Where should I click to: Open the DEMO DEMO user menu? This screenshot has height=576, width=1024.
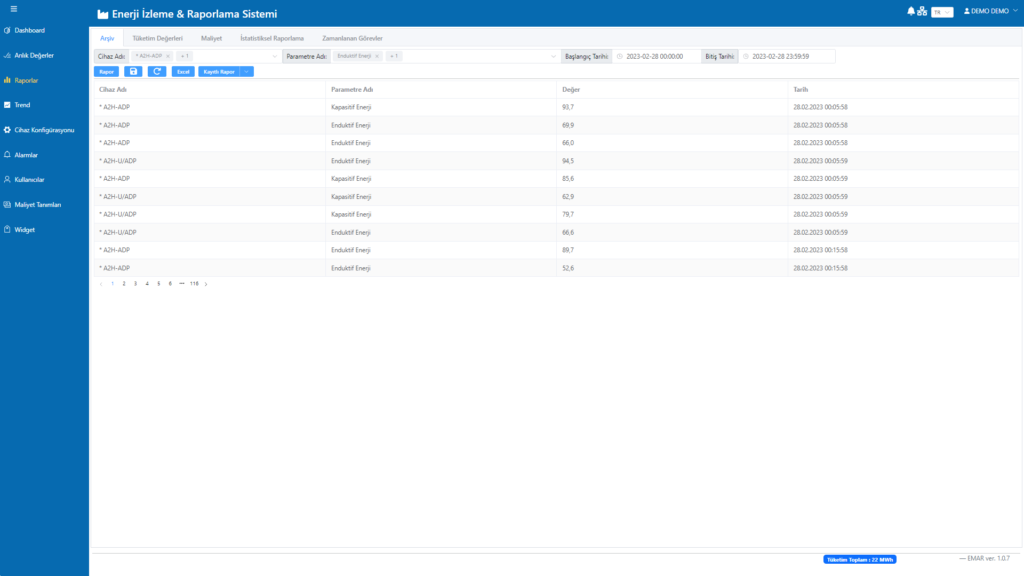click(x=990, y=11)
